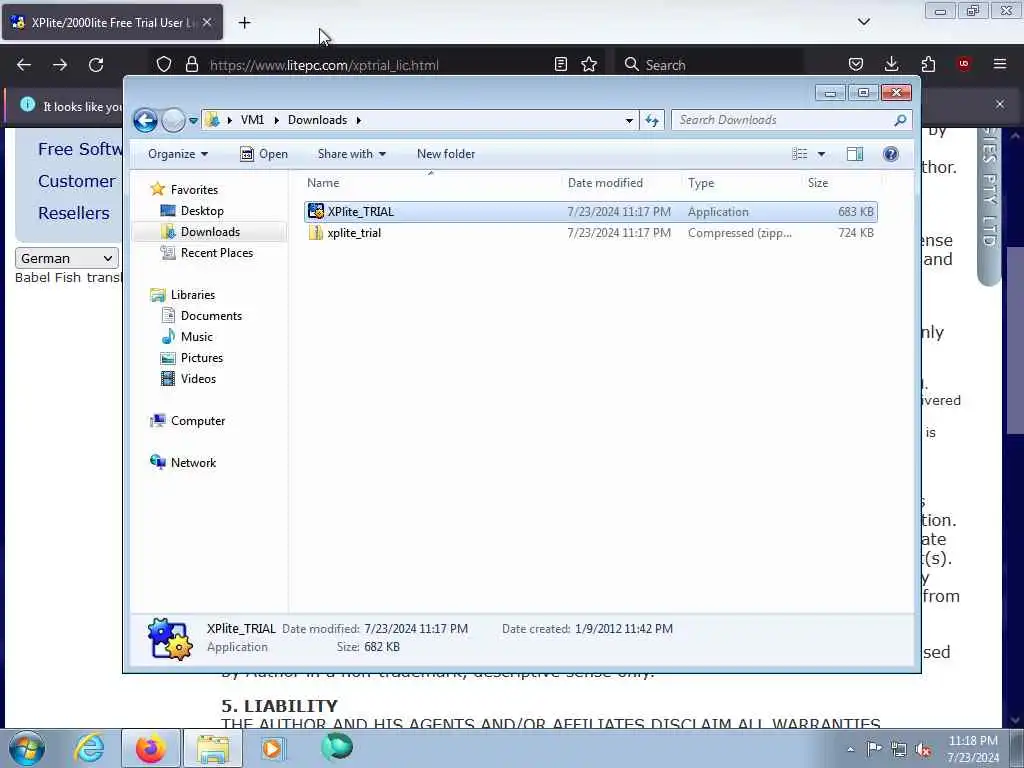Open the Firefox hamburger menu
Screen dimensions: 1024x768
[x=1000, y=64]
